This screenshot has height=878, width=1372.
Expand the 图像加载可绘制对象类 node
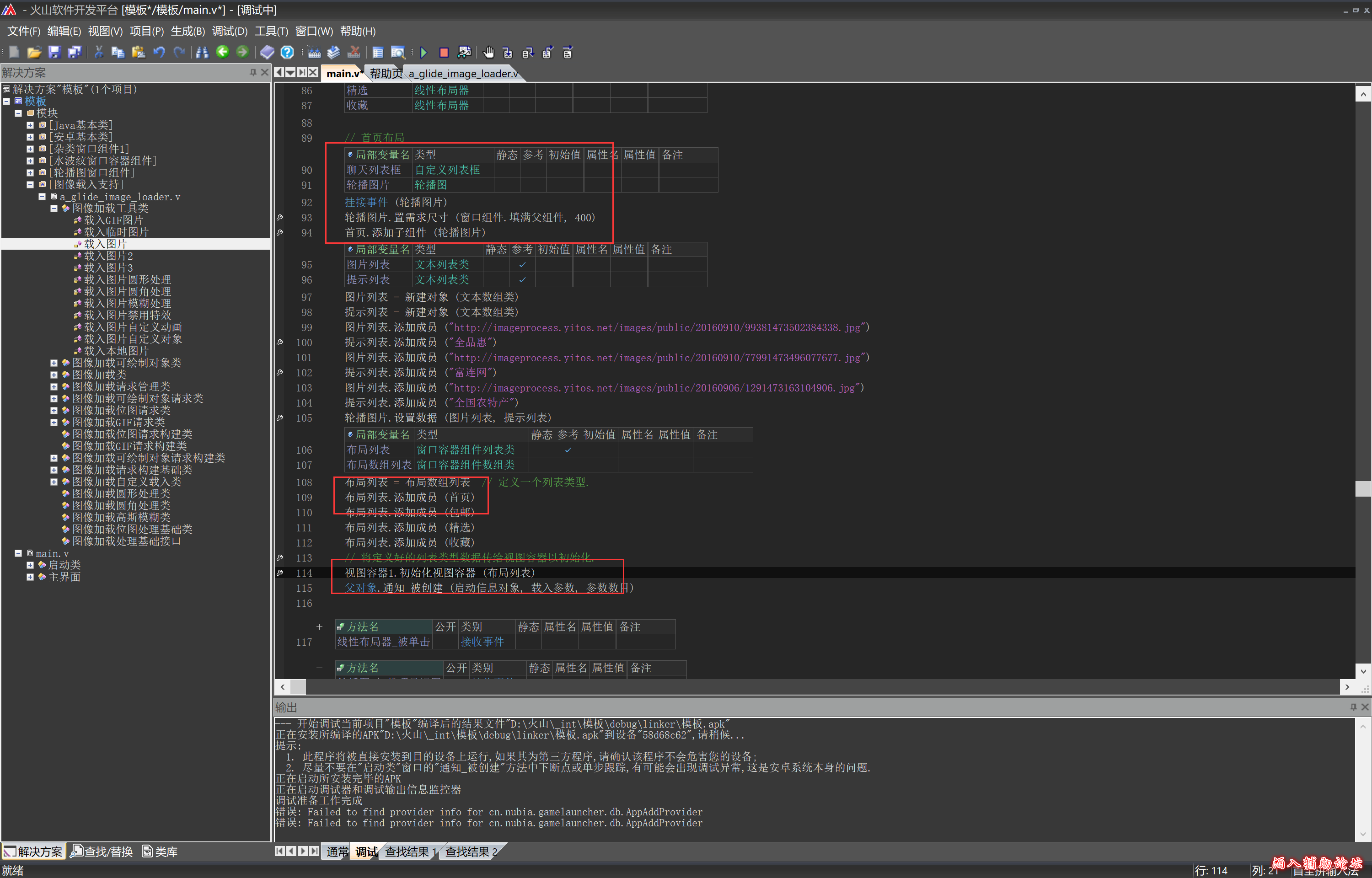pyautogui.click(x=54, y=363)
